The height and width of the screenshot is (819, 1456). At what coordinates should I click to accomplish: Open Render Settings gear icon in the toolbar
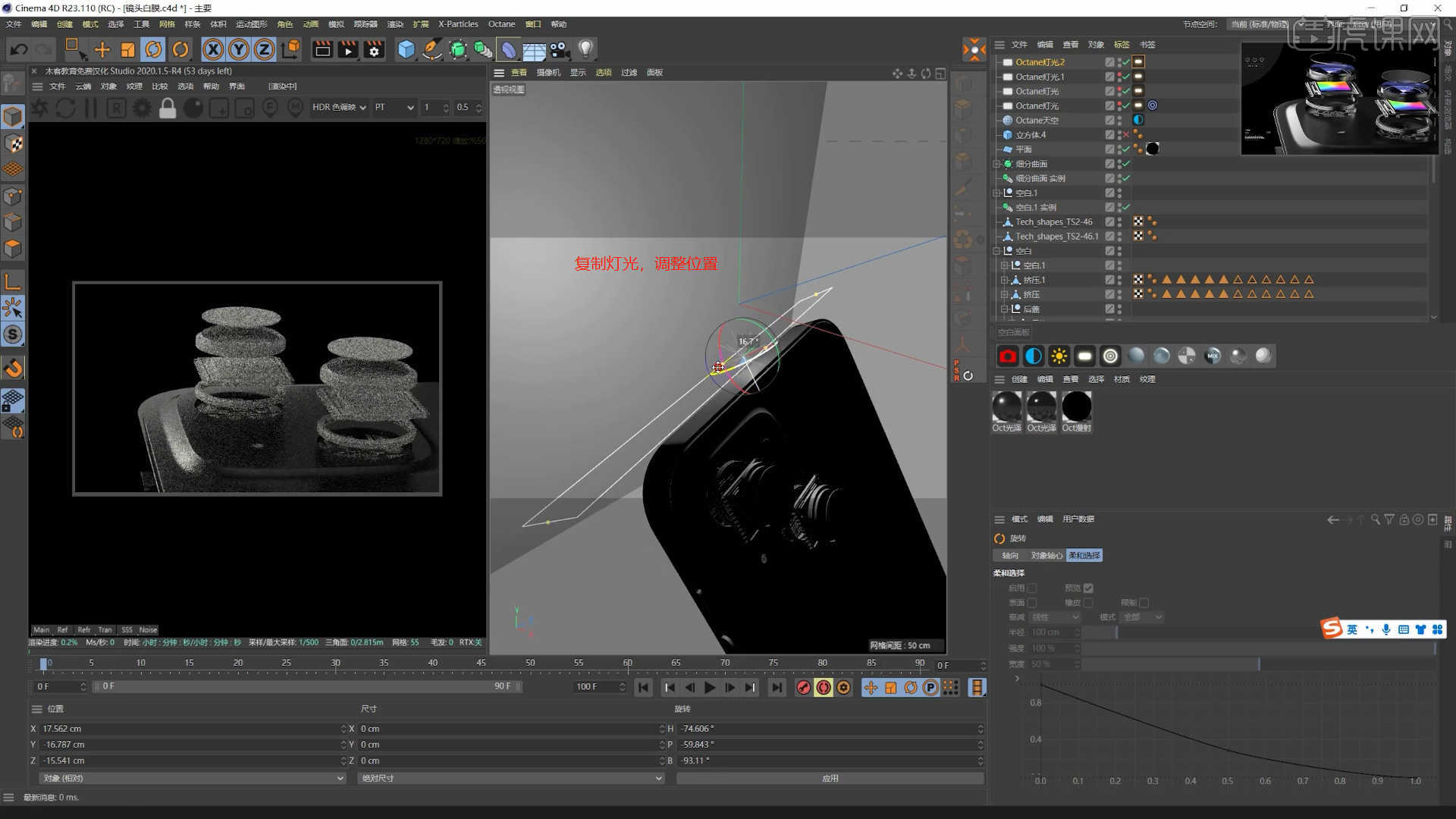tap(373, 49)
